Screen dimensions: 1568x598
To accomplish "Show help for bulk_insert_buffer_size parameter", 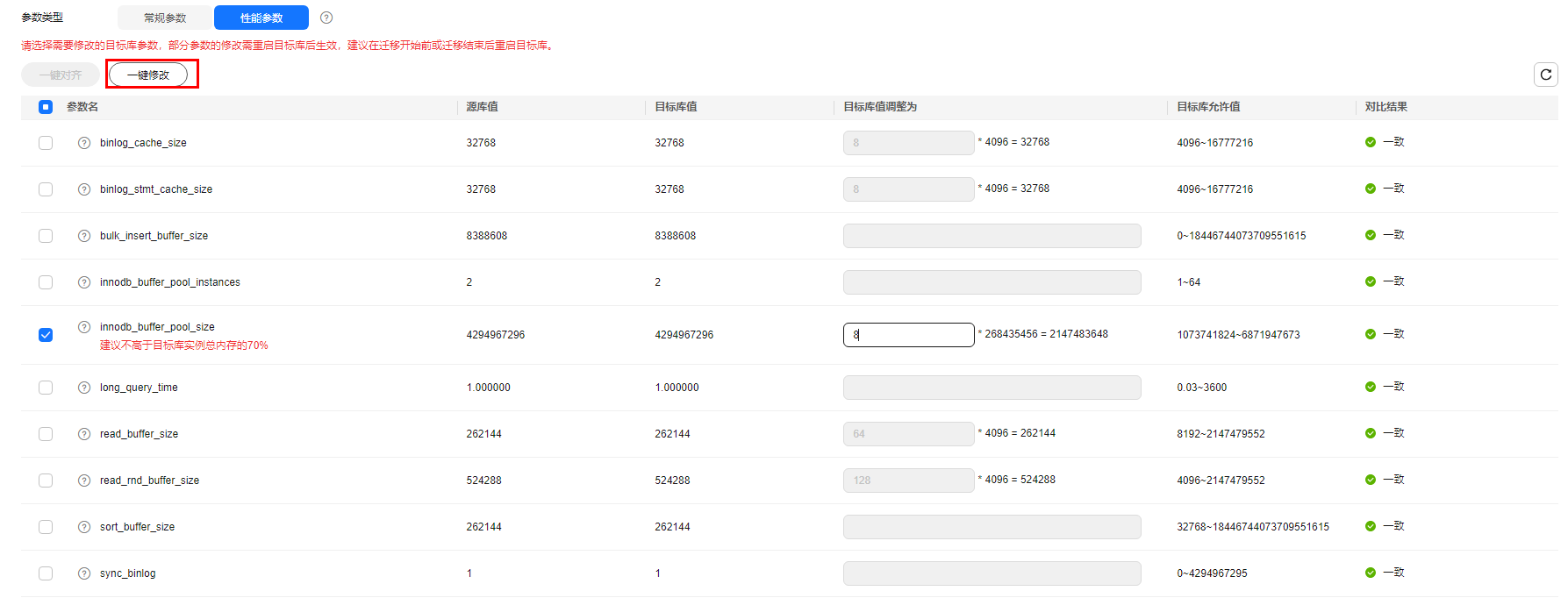I will click(84, 236).
